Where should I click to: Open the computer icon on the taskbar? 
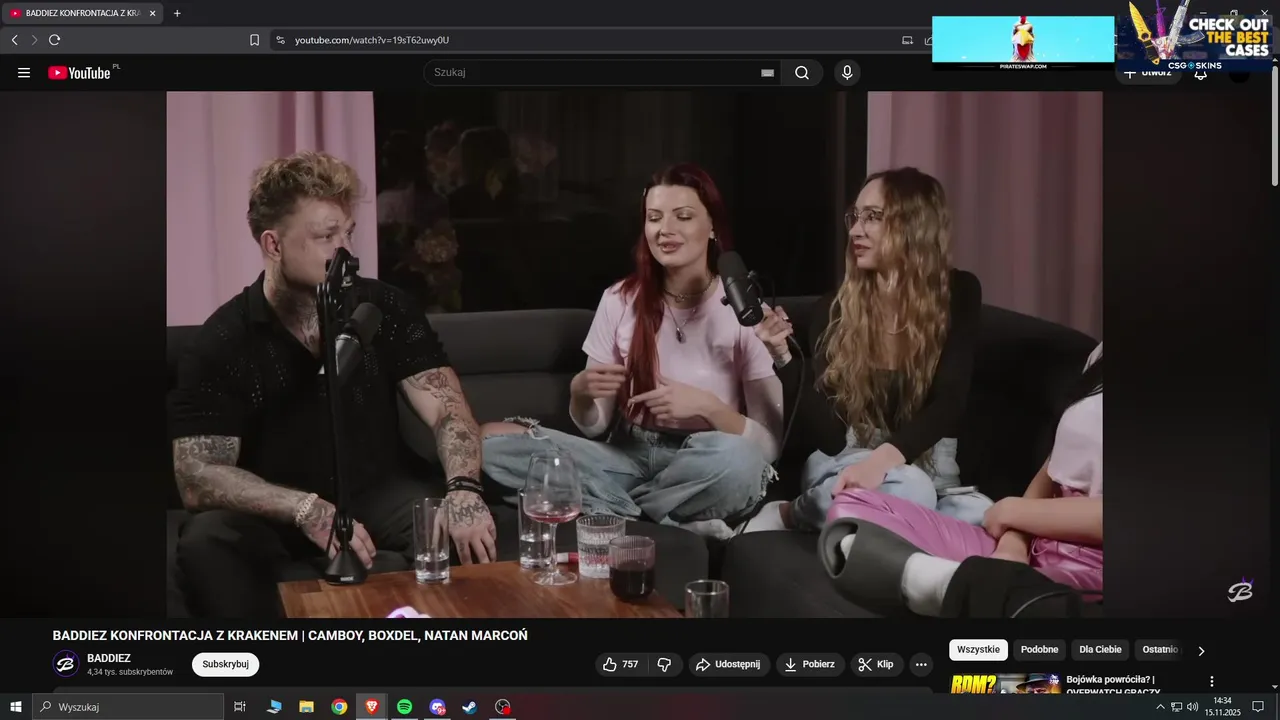[x=273, y=707]
